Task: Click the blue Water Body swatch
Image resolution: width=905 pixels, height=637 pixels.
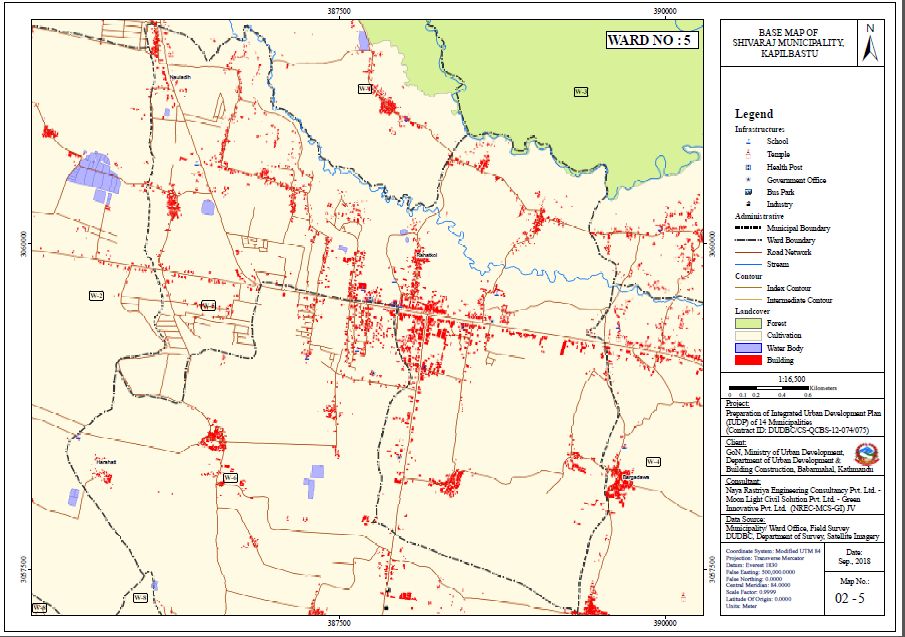Action: click(747, 348)
